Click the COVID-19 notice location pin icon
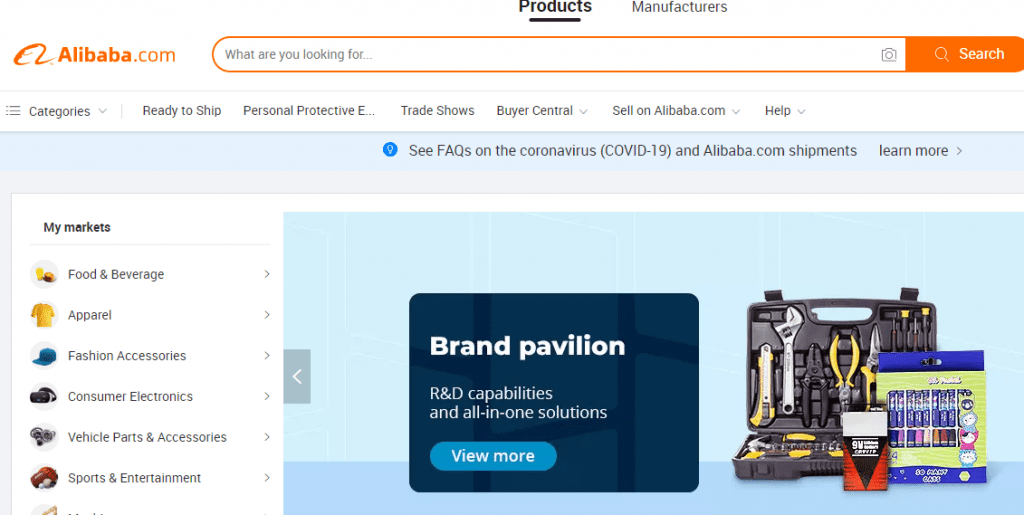Viewport: 1024px width, 515px height. tap(390, 150)
